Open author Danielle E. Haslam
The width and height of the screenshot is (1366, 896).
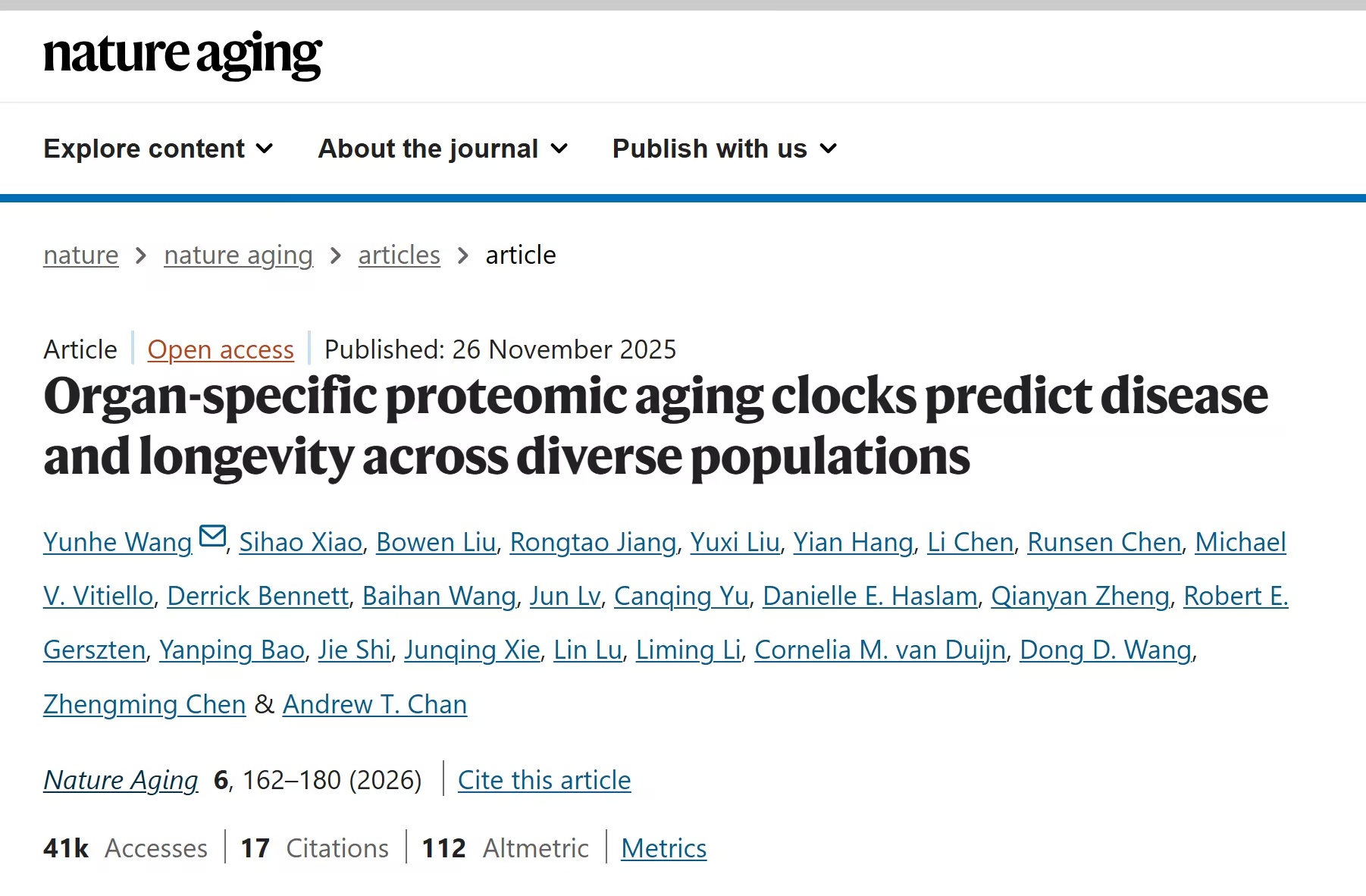[870, 596]
